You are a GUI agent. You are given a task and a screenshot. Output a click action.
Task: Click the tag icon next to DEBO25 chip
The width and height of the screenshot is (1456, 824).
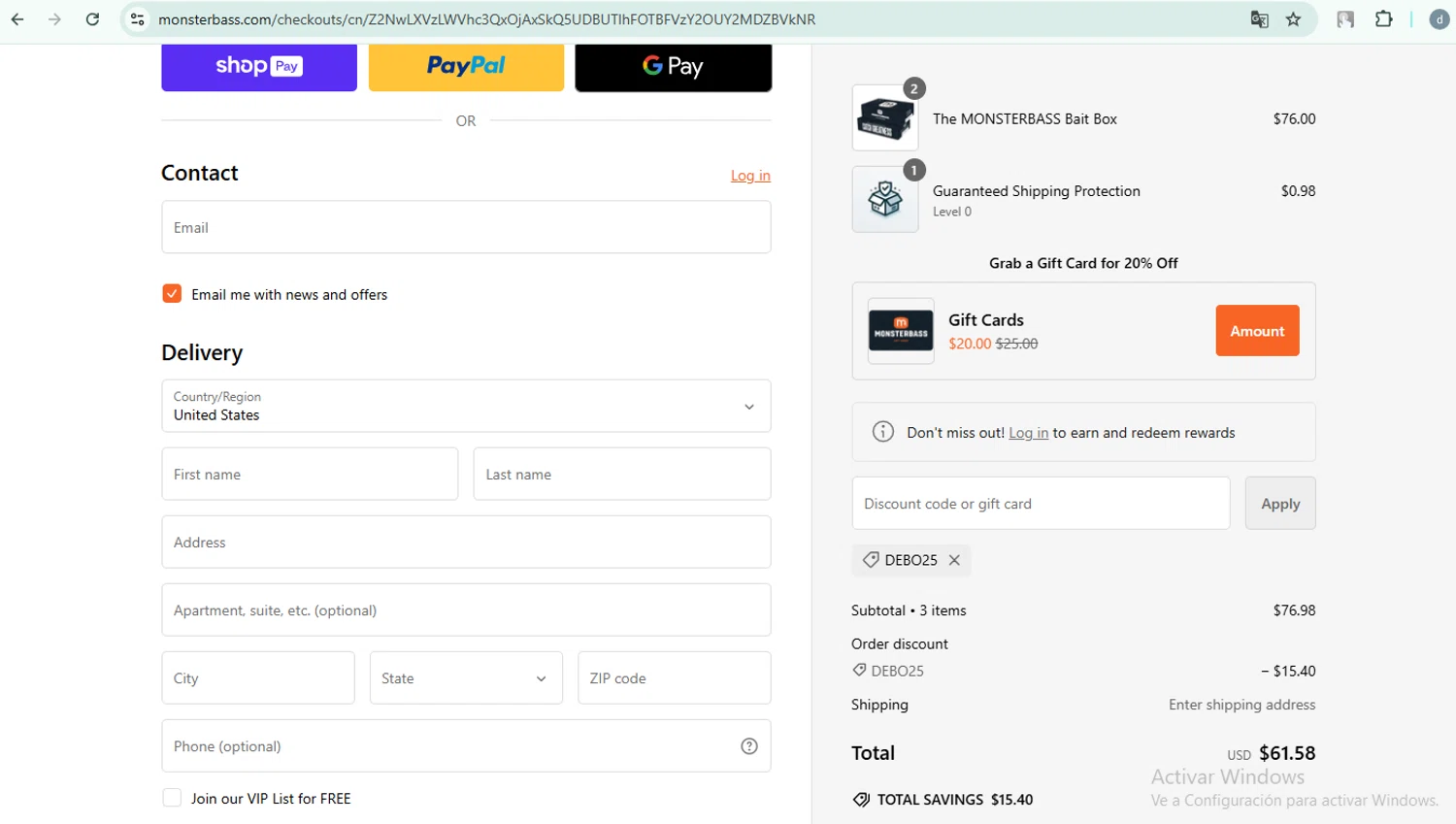point(871,560)
